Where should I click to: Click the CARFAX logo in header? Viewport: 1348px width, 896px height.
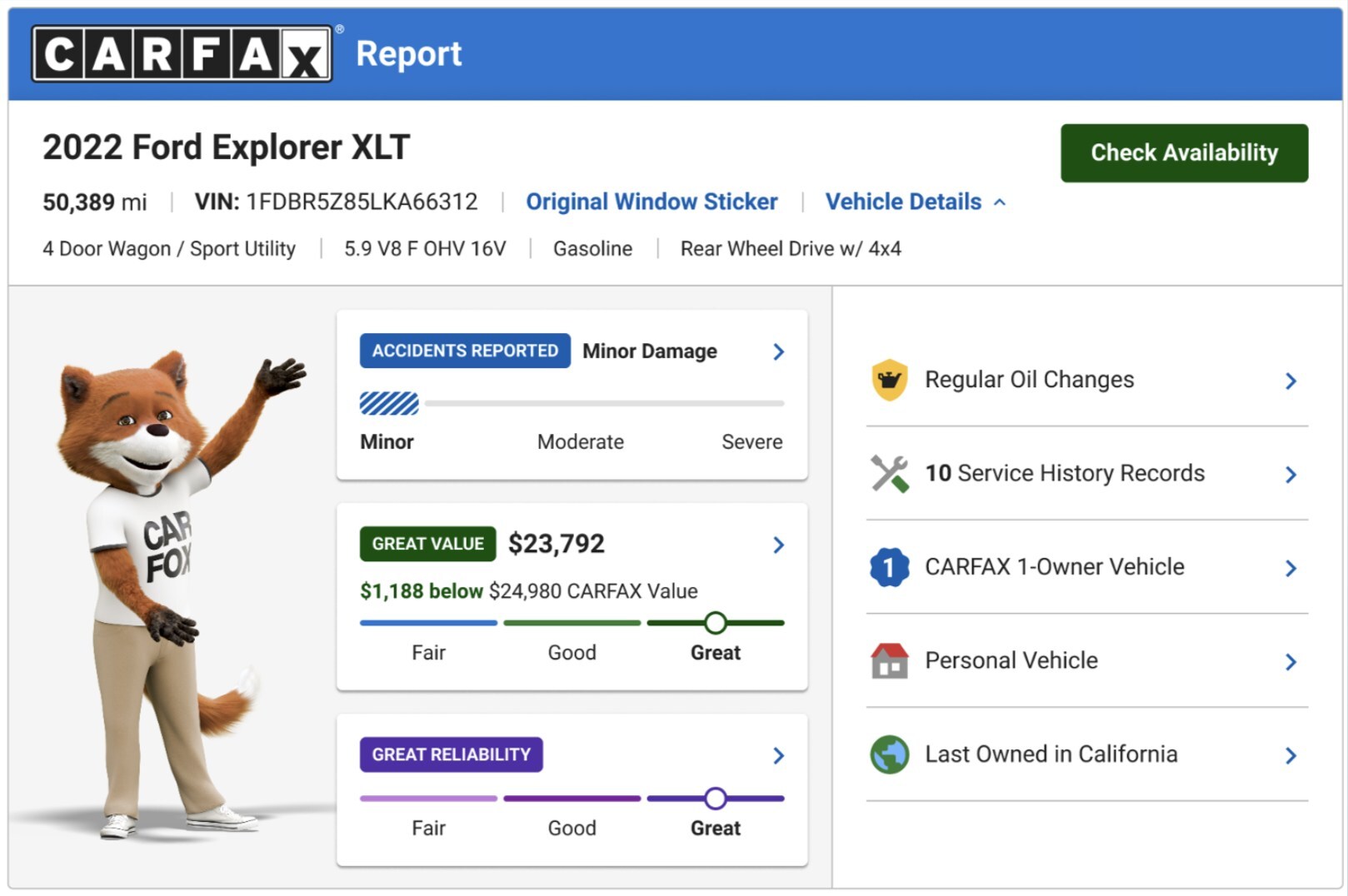pos(182,54)
